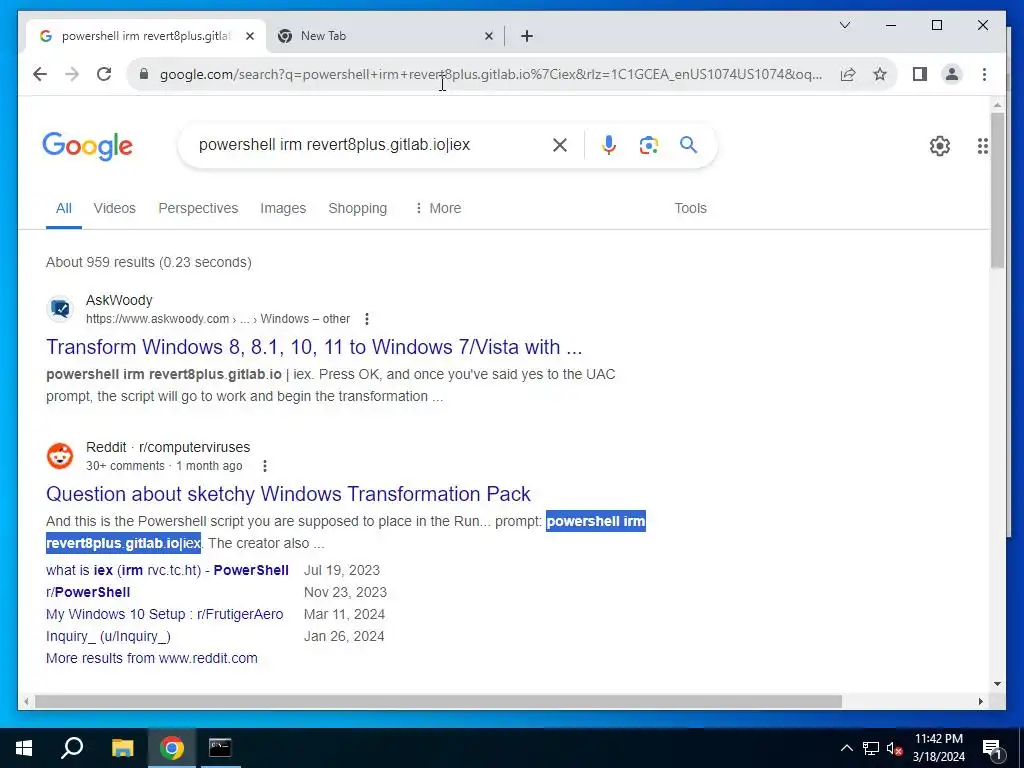The width and height of the screenshot is (1024, 768).
Task: Start voice search with microphone
Action: (x=609, y=145)
